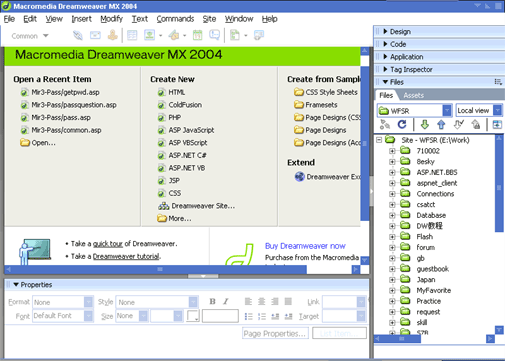Click the Check Out Files icon
This screenshot has width=505, height=361.
point(459,125)
